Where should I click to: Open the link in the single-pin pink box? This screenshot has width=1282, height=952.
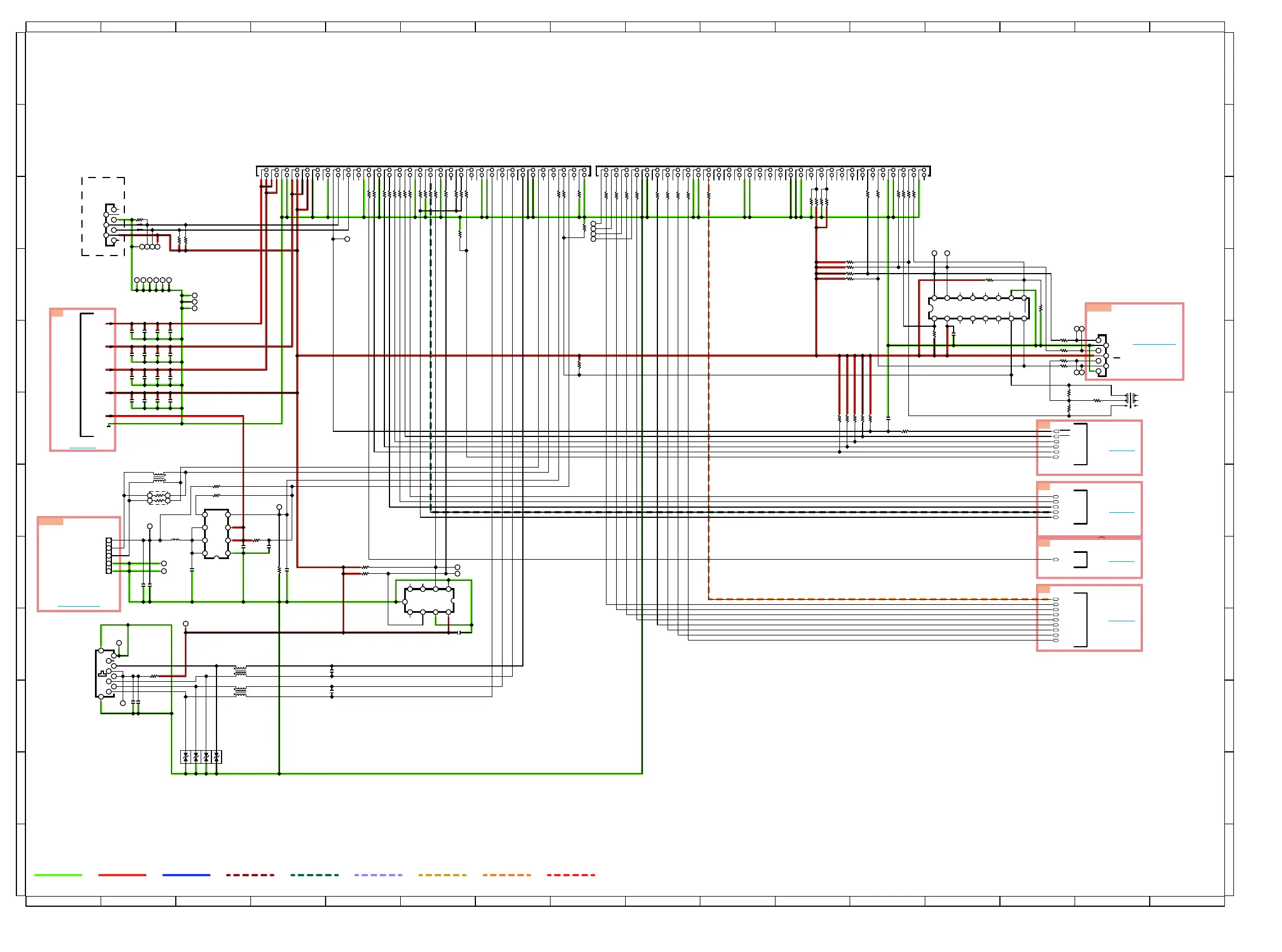click(x=1121, y=561)
